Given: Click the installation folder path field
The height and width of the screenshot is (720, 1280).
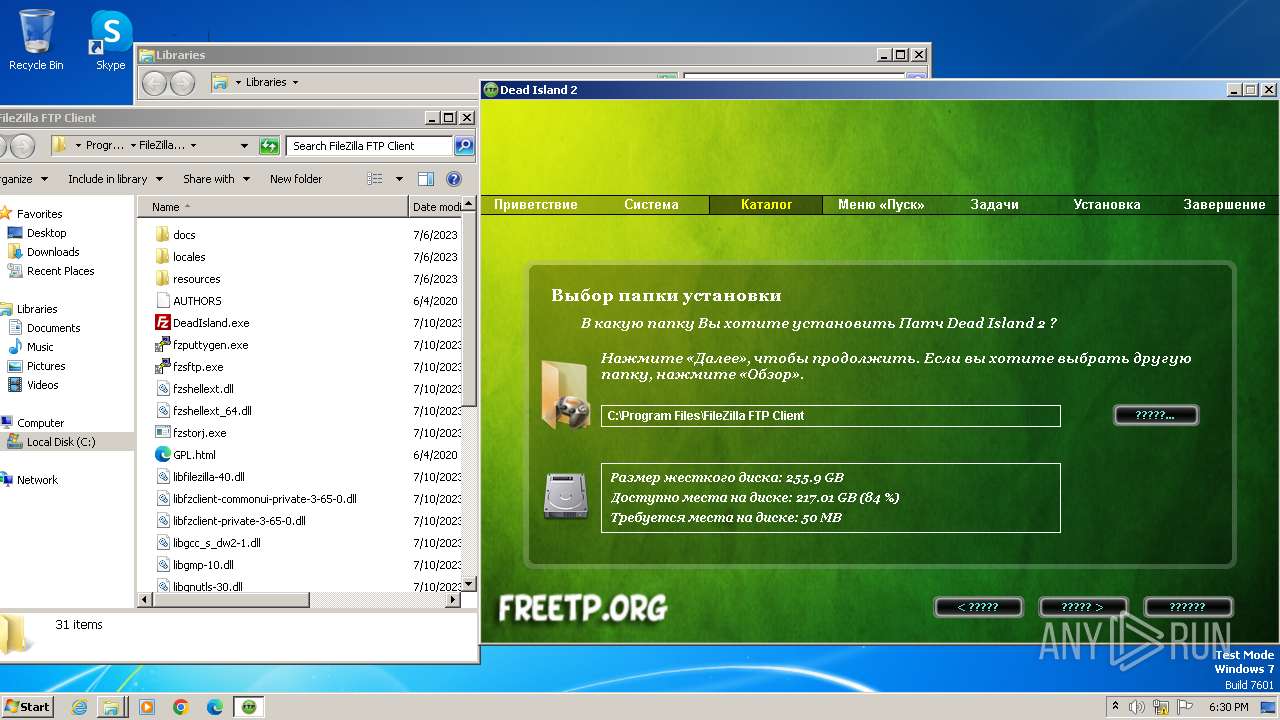Looking at the screenshot, I should tap(830, 416).
